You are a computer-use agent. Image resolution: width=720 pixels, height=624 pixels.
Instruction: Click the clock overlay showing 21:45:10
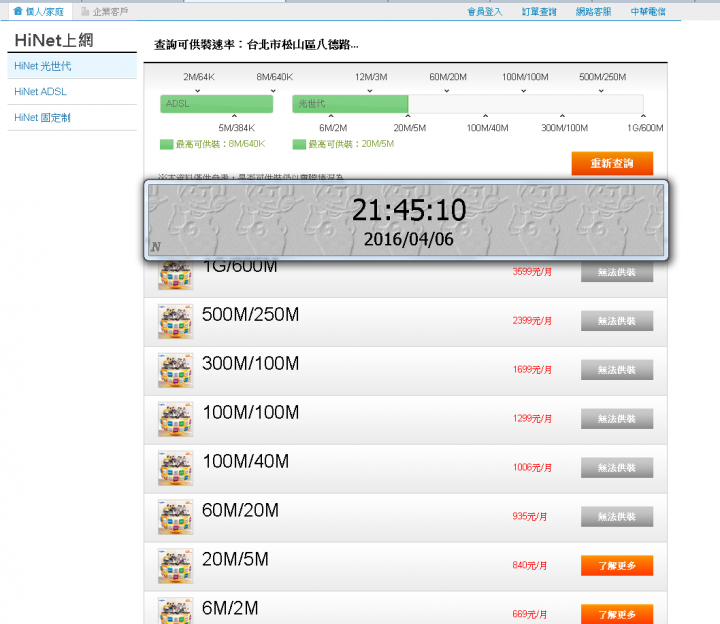coord(406,220)
